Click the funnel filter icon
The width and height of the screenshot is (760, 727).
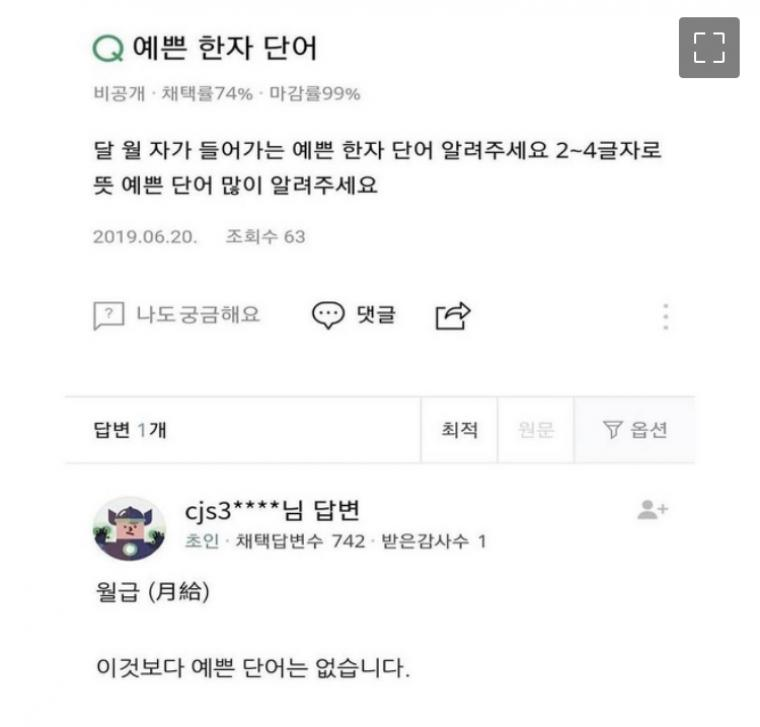tap(612, 429)
